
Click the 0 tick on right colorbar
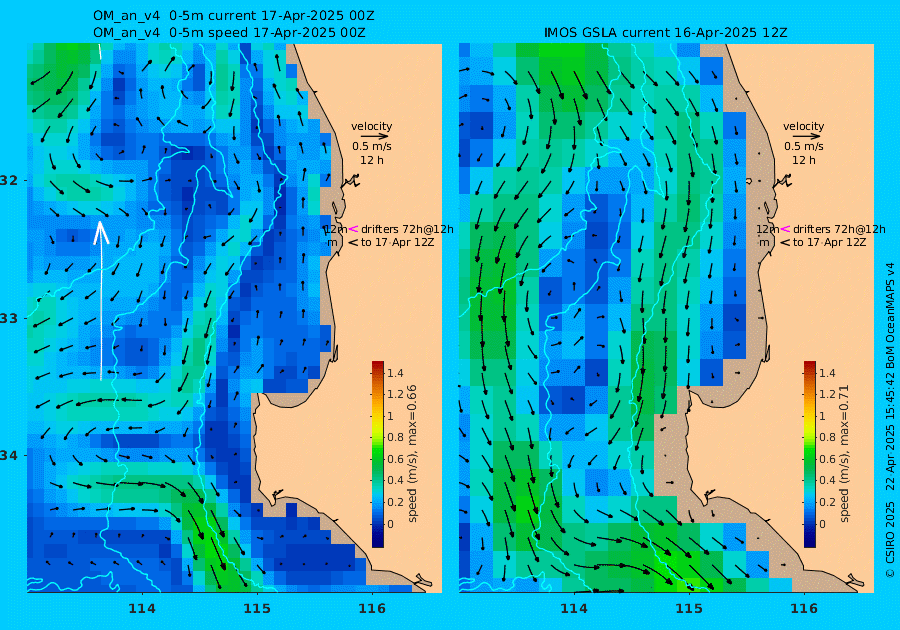coord(822,524)
